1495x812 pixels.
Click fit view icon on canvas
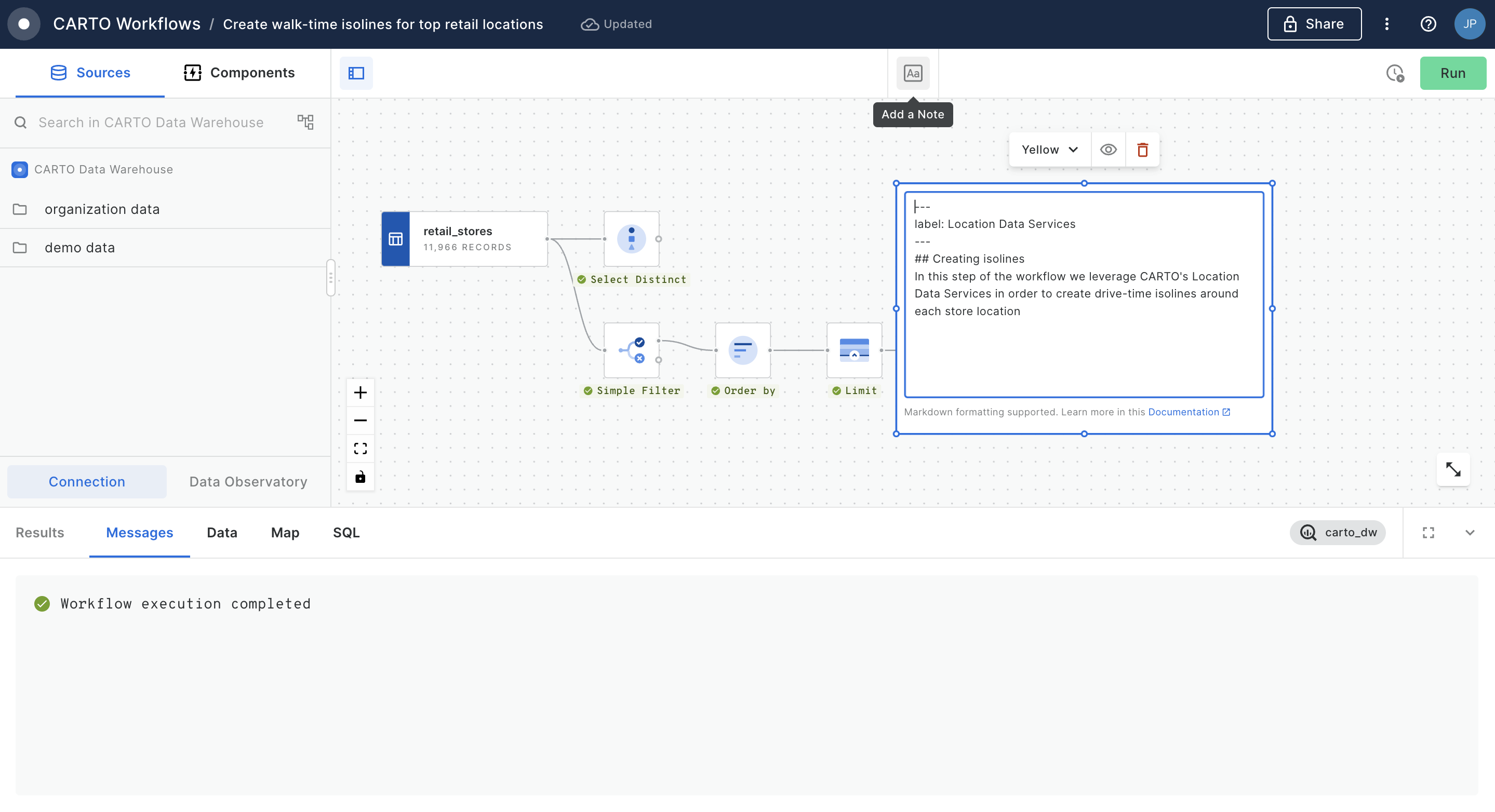coord(360,449)
